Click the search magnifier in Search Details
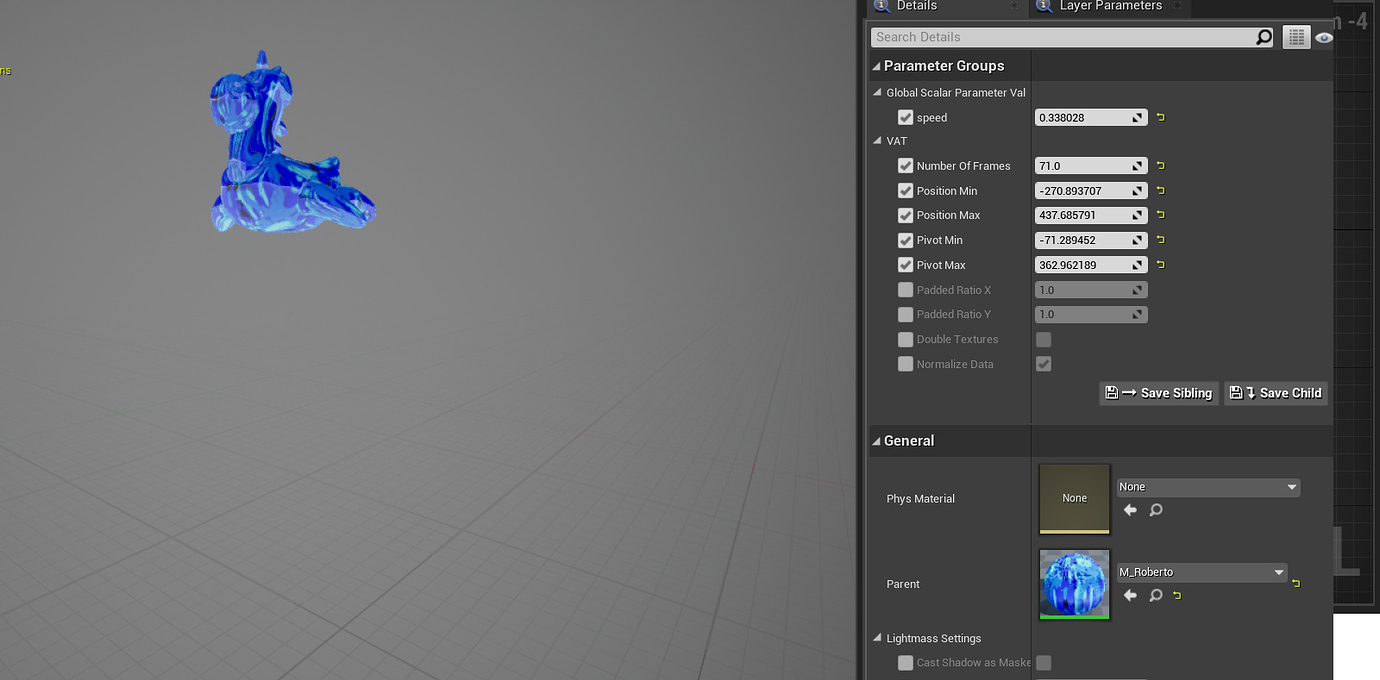1380x680 pixels. (x=1263, y=36)
